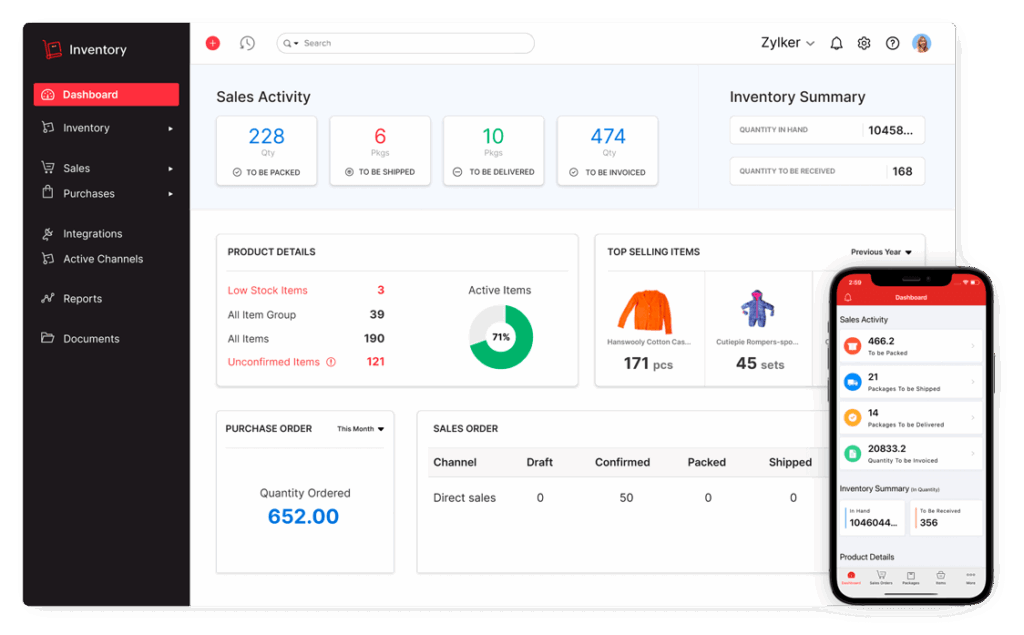Viewport: 1024px width, 635px height.
Task: Click inside the Search field
Action: pos(406,43)
